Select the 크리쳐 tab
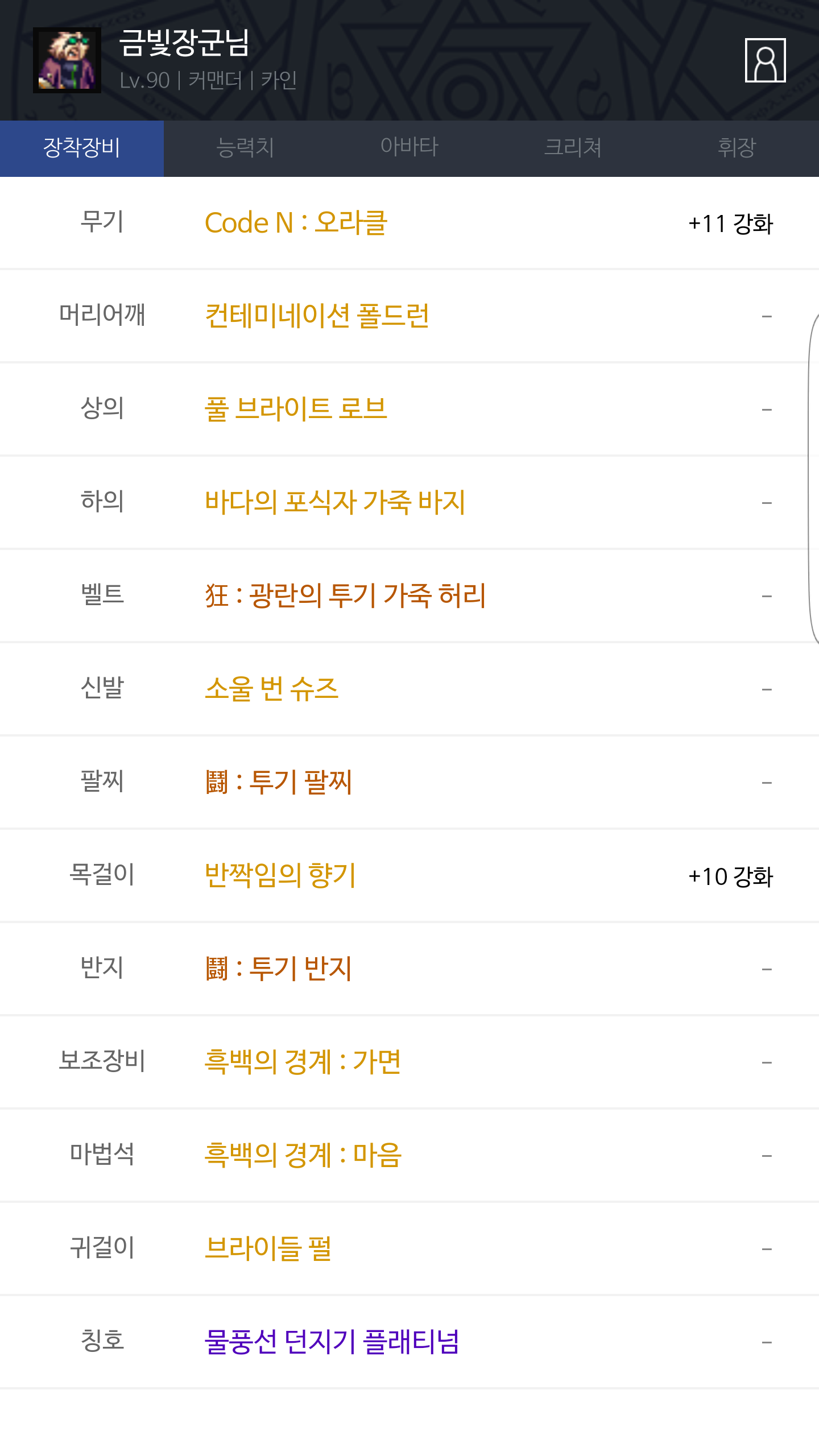819x1456 pixels. pyautogui.click(x=573, y=148)
